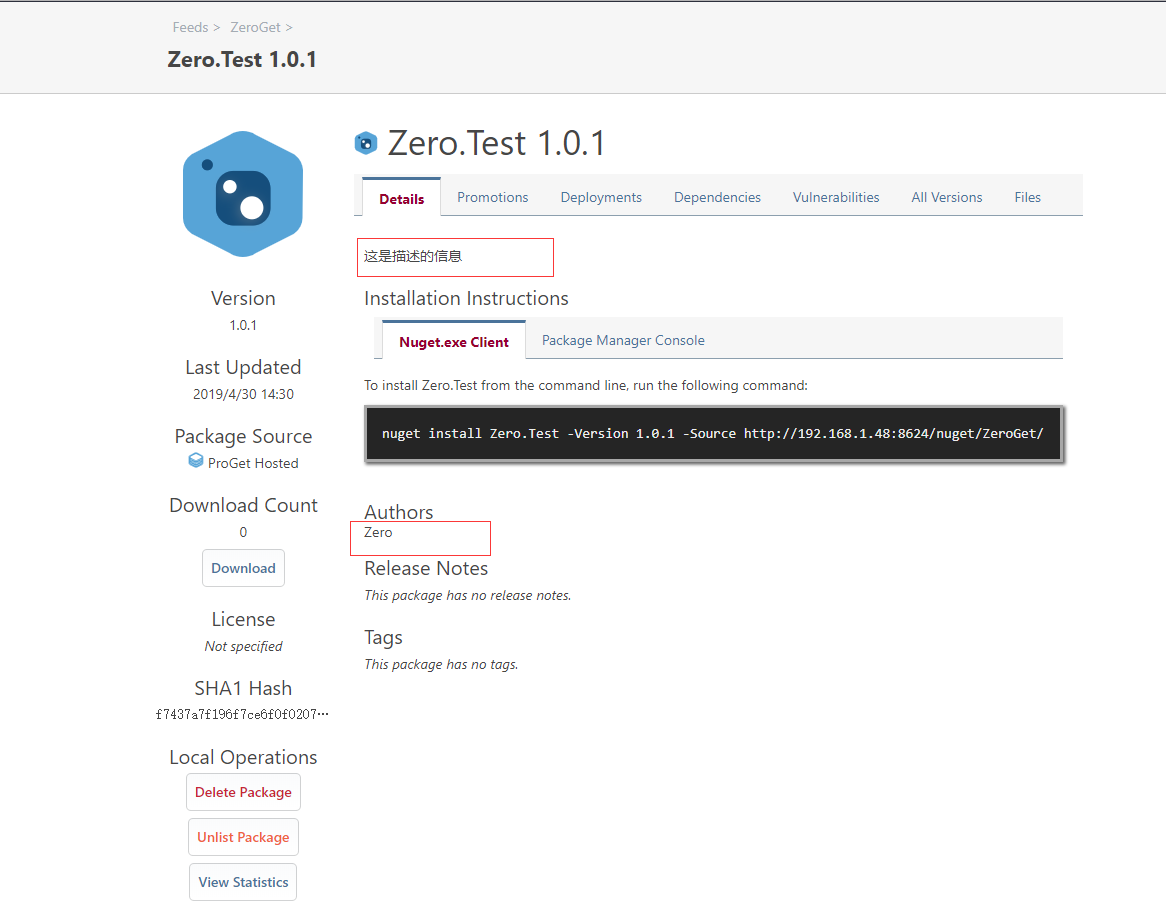Click the 'This package has no tags' text
The width and height of the screenshot is (1166, 910).
coord(441,665)
